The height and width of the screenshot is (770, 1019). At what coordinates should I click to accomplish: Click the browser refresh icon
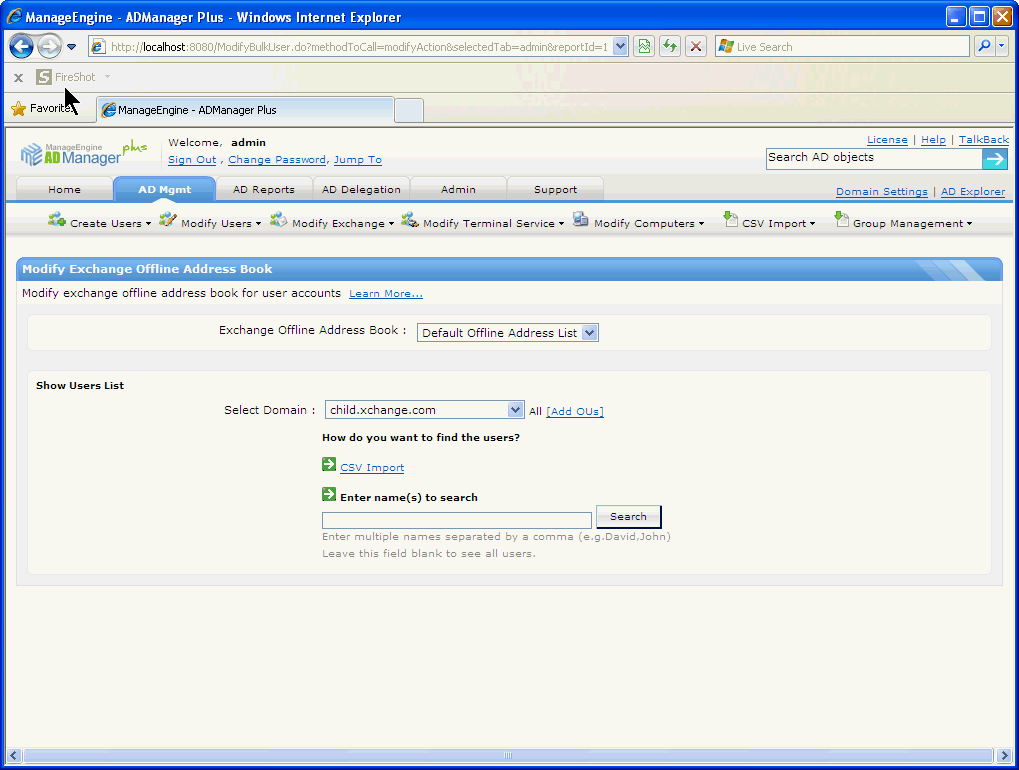coord(669,46)
